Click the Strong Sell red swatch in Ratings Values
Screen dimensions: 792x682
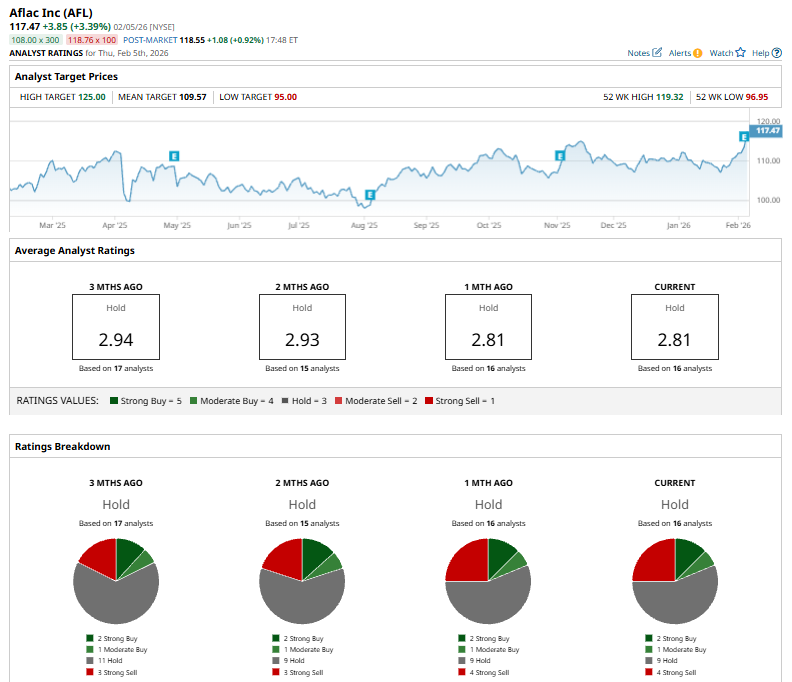pos(429,401)
